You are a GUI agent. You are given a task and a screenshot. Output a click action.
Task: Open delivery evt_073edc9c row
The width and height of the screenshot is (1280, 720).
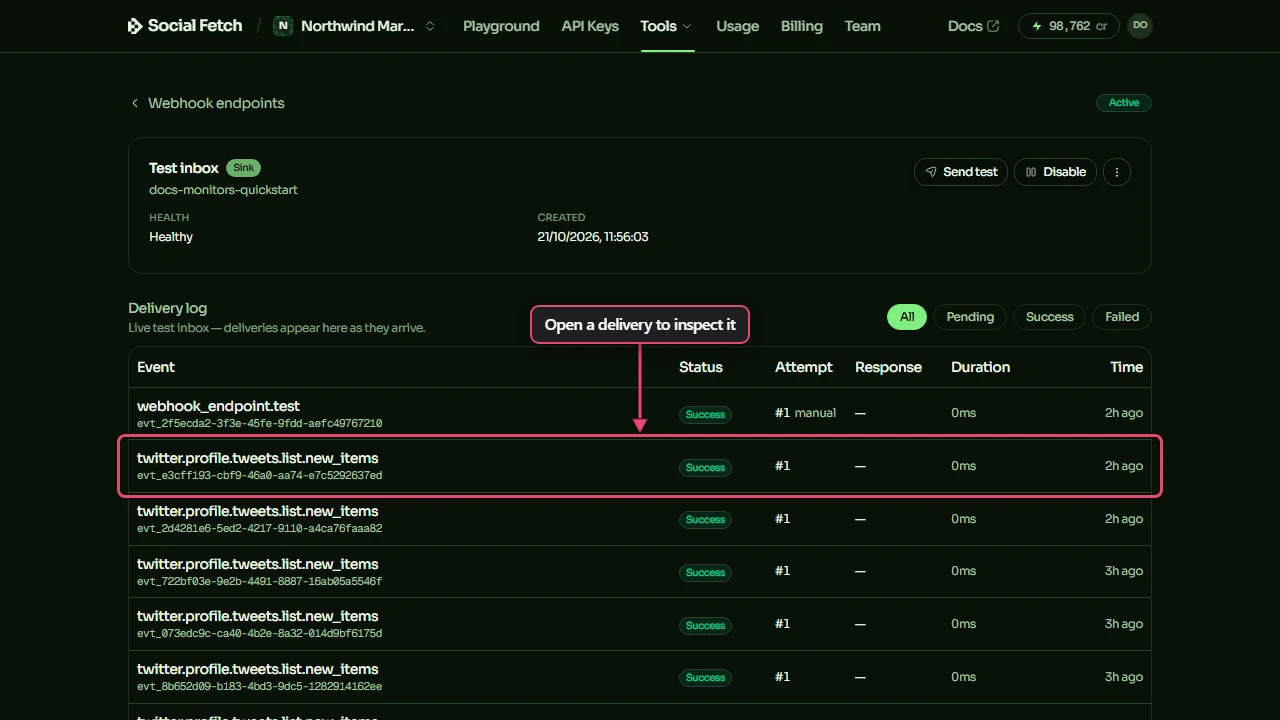640,624
